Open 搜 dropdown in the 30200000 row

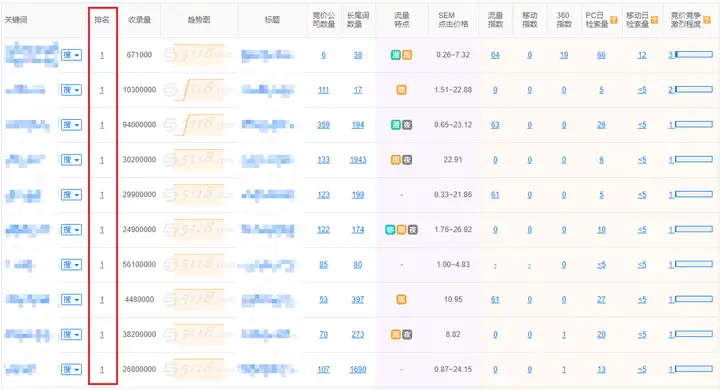point(71,160)
